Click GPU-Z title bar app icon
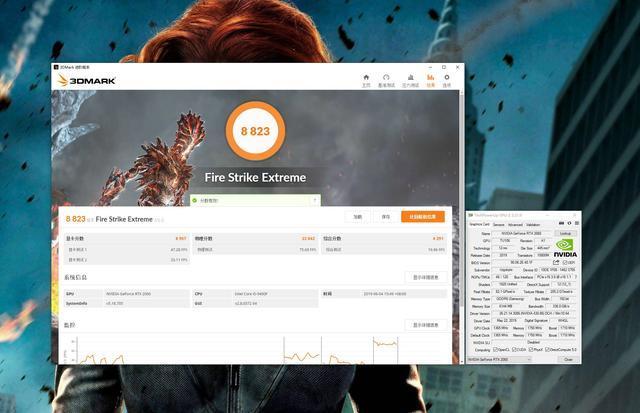640x413 pixels. (x=471, y=215)
